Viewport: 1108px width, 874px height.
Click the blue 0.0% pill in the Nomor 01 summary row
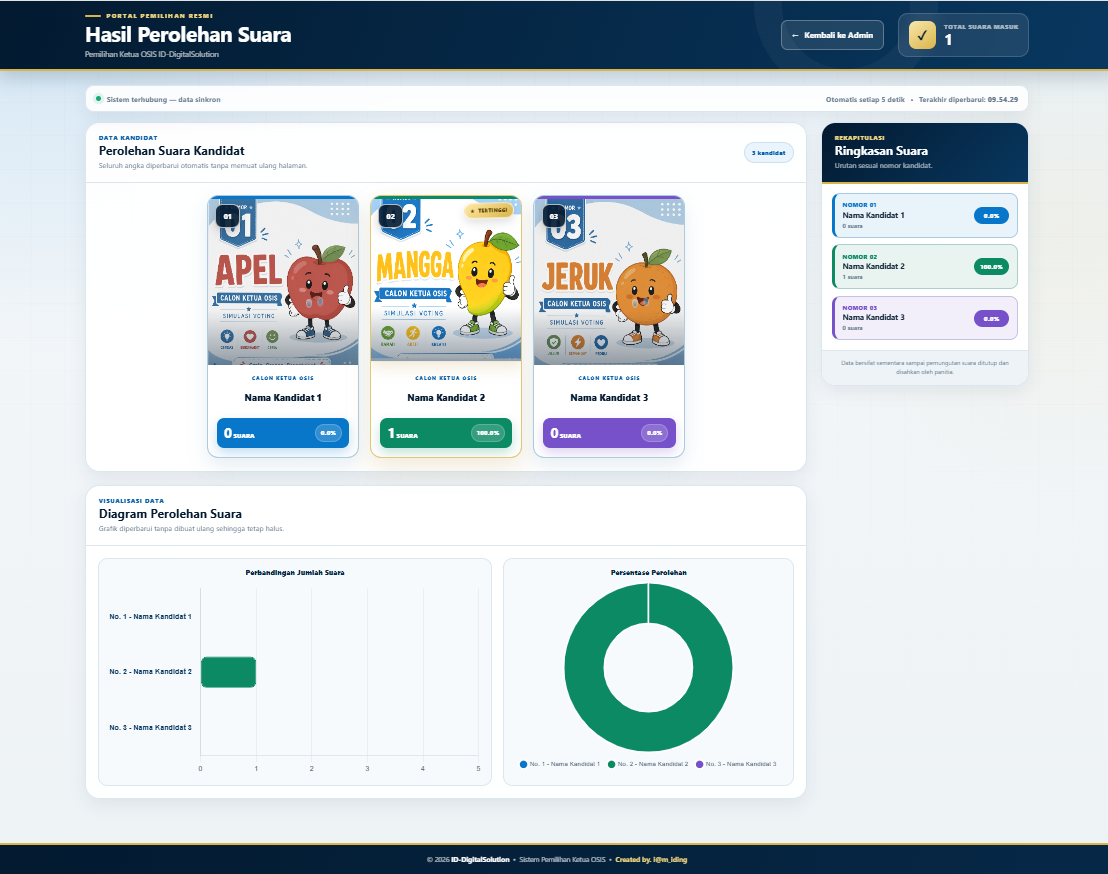point(991,215)
